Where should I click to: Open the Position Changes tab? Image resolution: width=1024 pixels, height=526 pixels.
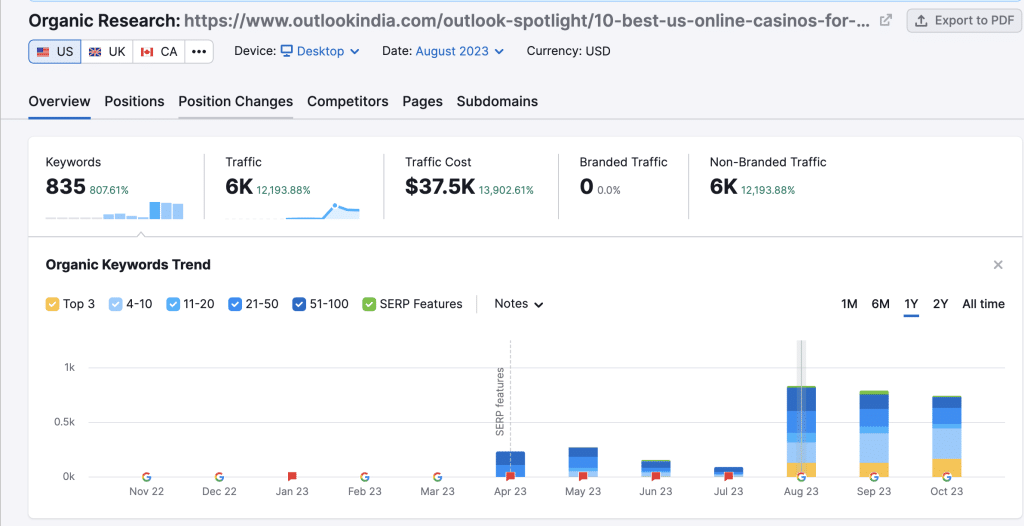[236, 101]
